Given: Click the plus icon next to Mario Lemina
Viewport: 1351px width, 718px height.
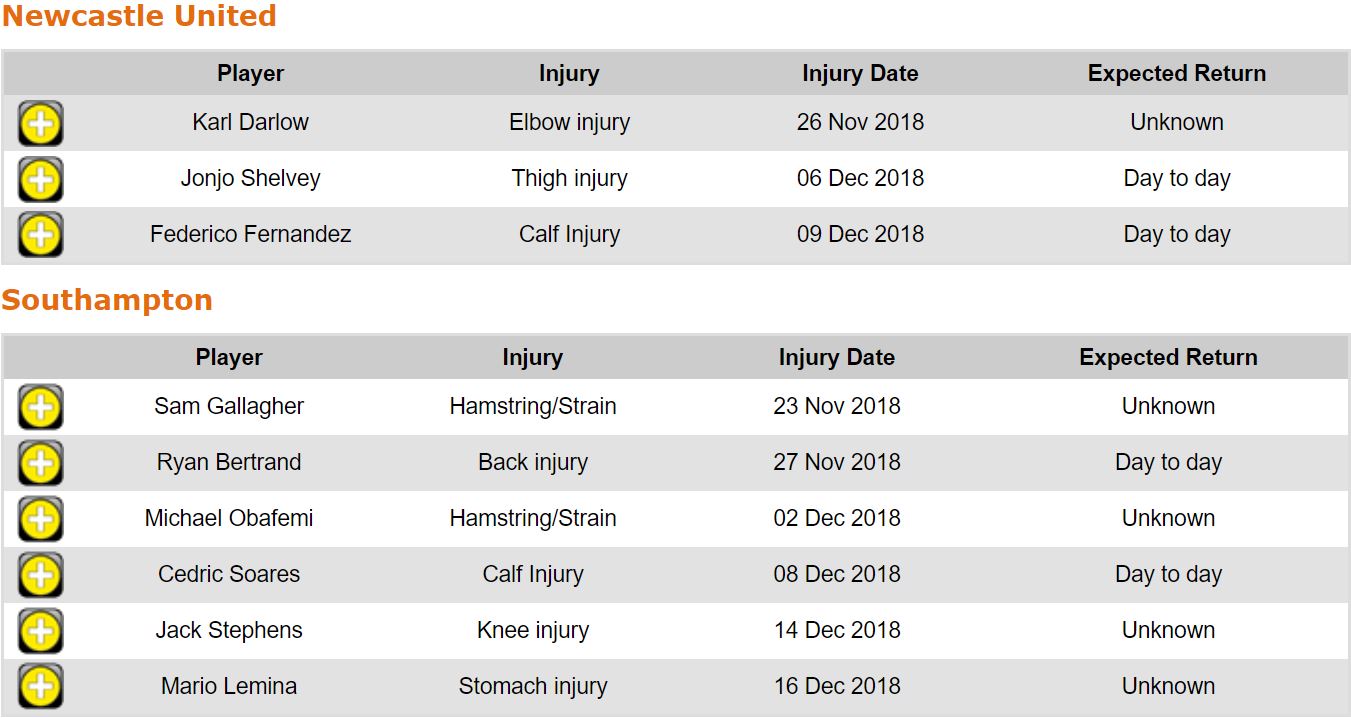Looking at the screenshot, I should coord(40,688).
